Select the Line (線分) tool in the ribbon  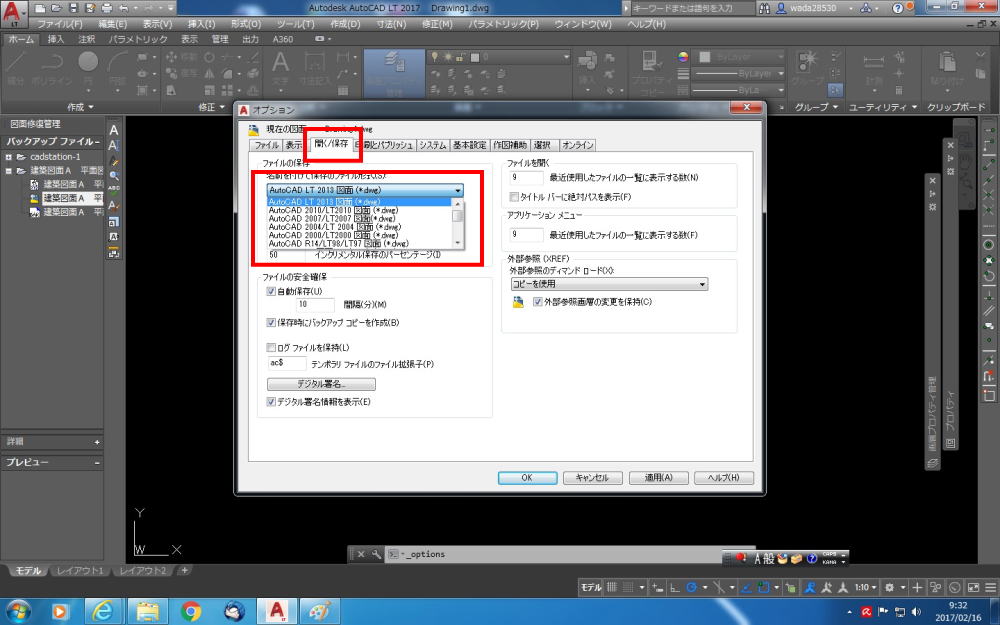click(15, 69)
